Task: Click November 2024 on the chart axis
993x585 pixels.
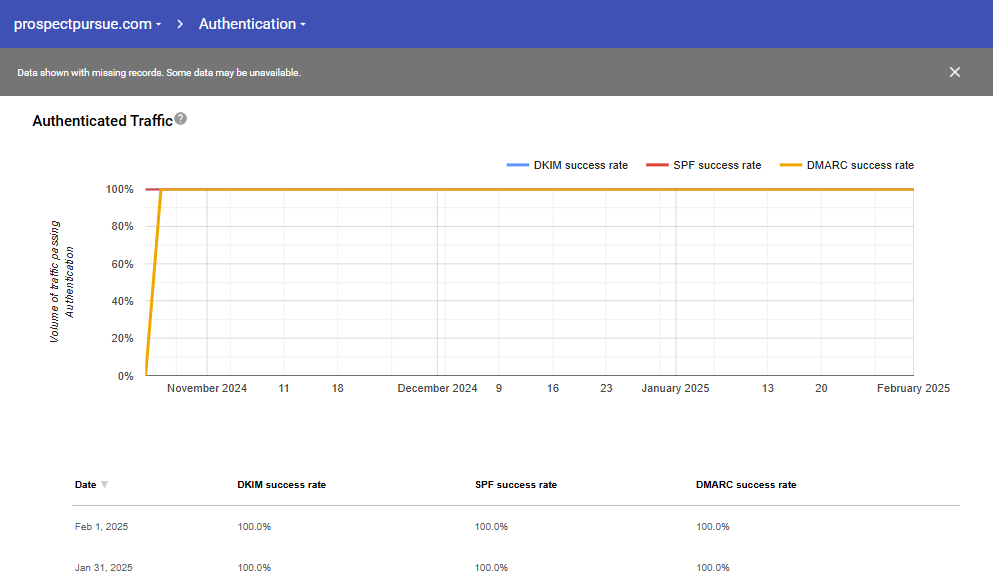Action: [x=207, y=388]
